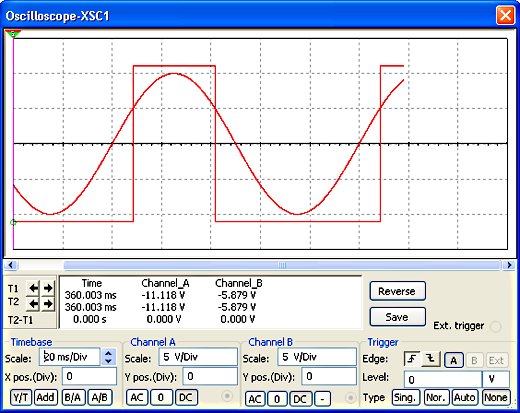Open the trigger level unit V box
The height and width of the screenshot is (413, 520).
pyautogui.click(x=496, y=380)
